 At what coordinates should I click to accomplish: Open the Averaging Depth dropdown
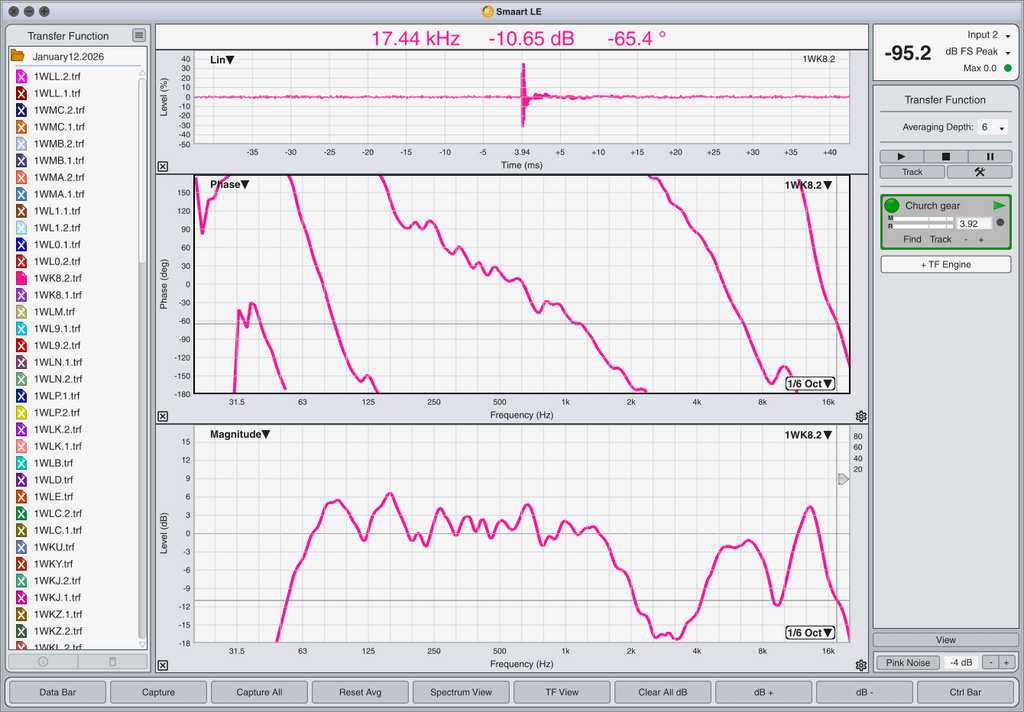pos(991,127)
